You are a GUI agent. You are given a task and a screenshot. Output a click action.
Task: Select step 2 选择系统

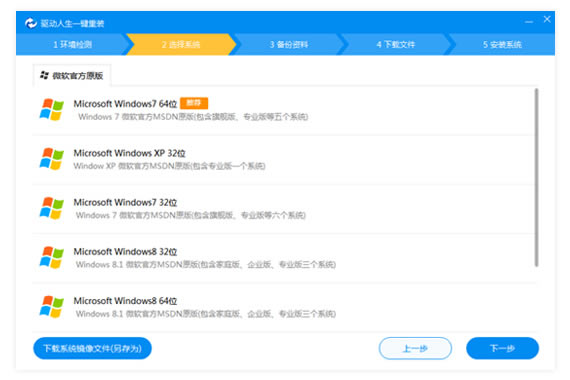click(x=181, y=44)
